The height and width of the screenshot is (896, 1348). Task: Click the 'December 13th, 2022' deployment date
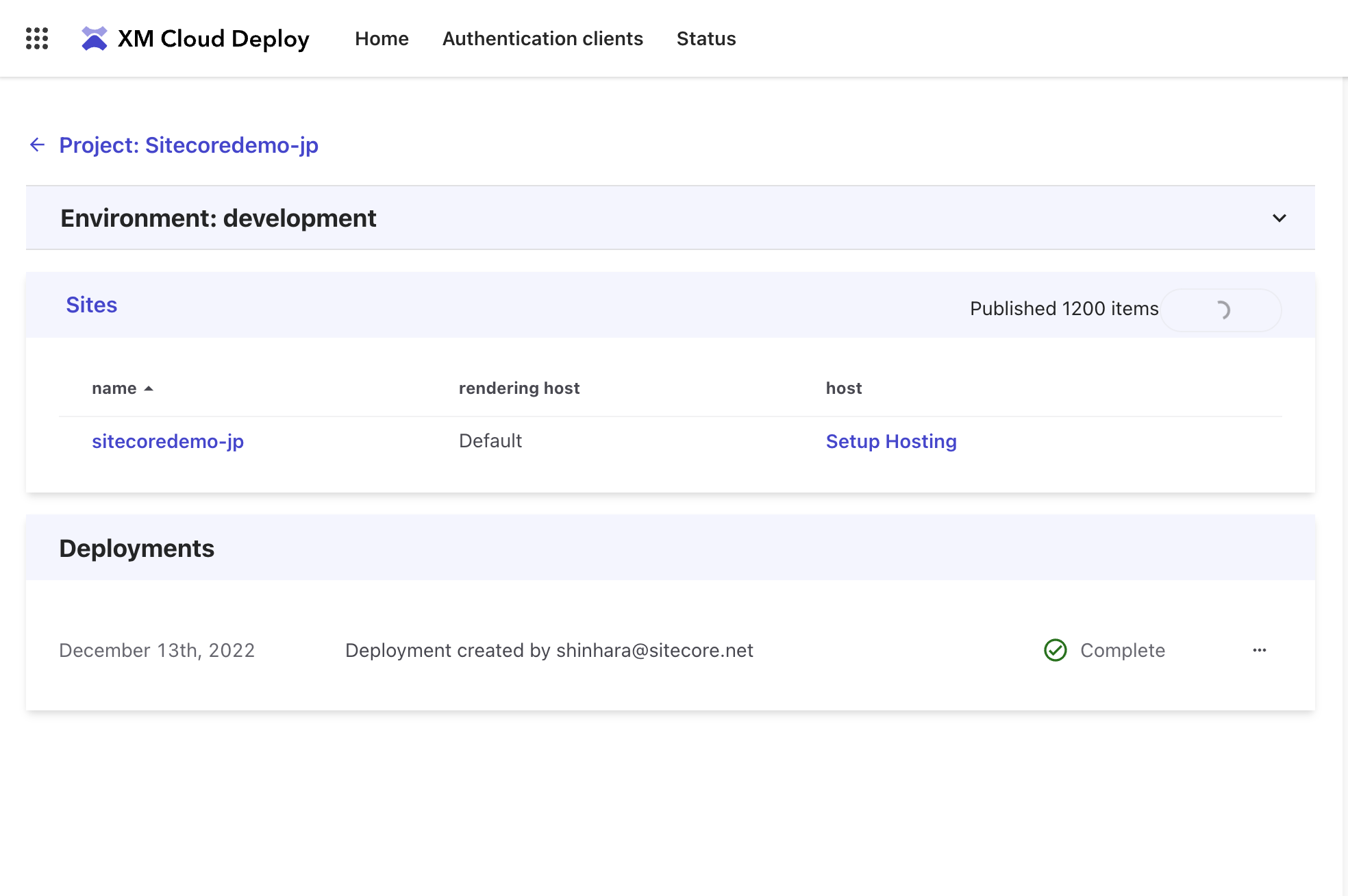157,650
